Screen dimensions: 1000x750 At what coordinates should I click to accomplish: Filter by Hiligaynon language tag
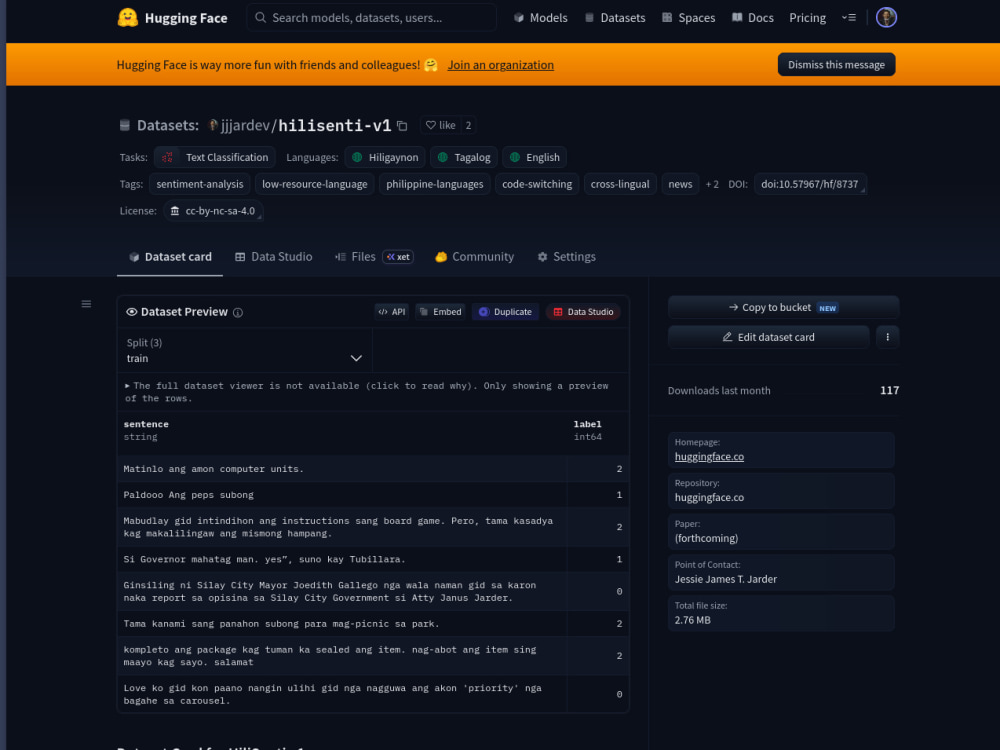coord(385,157)
